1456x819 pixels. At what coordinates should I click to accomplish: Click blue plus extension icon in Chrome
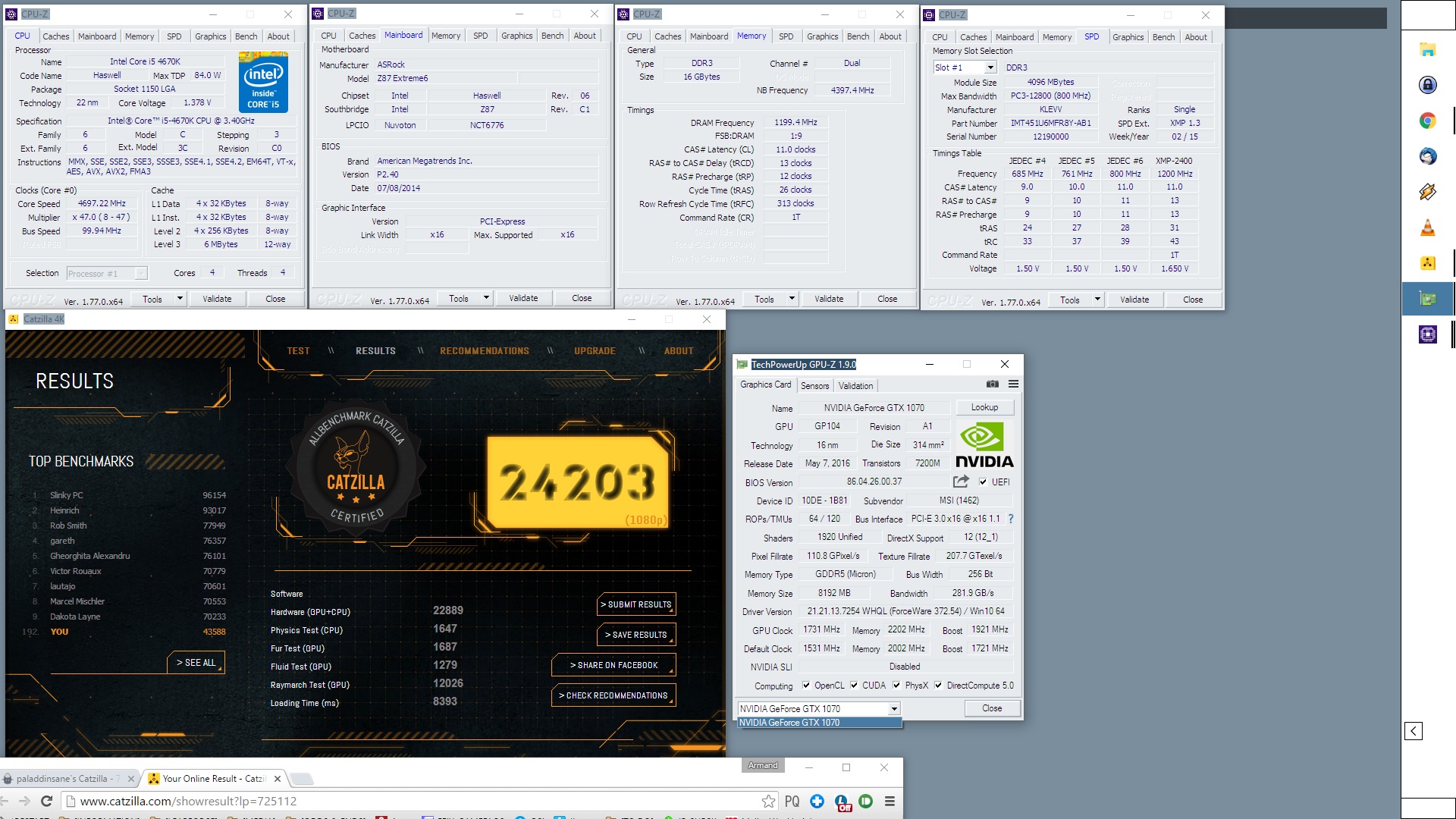[817, 801]
